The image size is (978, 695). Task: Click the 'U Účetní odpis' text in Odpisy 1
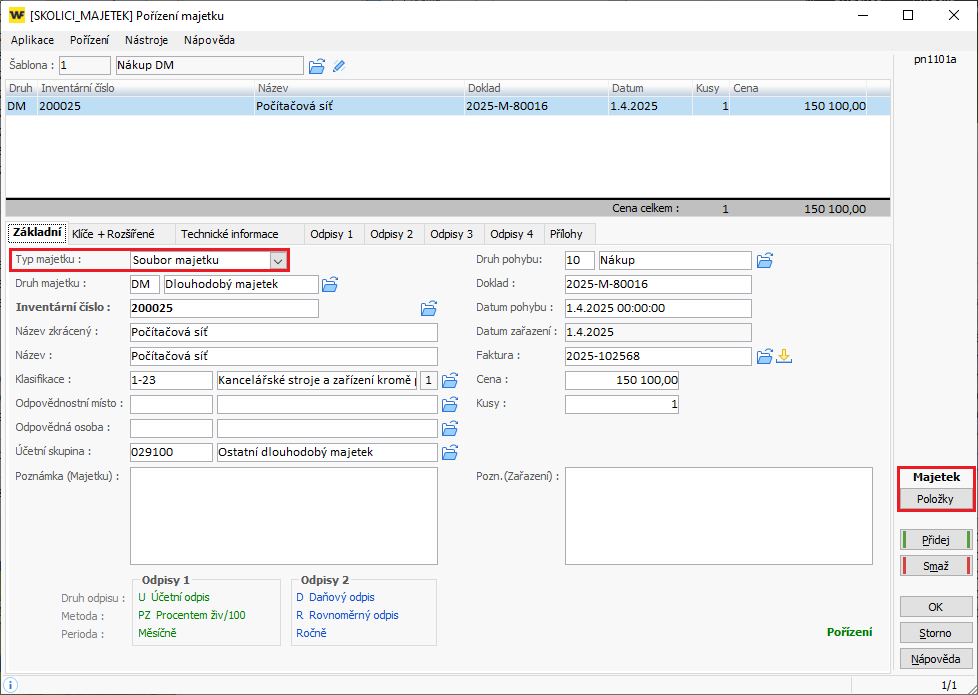point(174,597)
